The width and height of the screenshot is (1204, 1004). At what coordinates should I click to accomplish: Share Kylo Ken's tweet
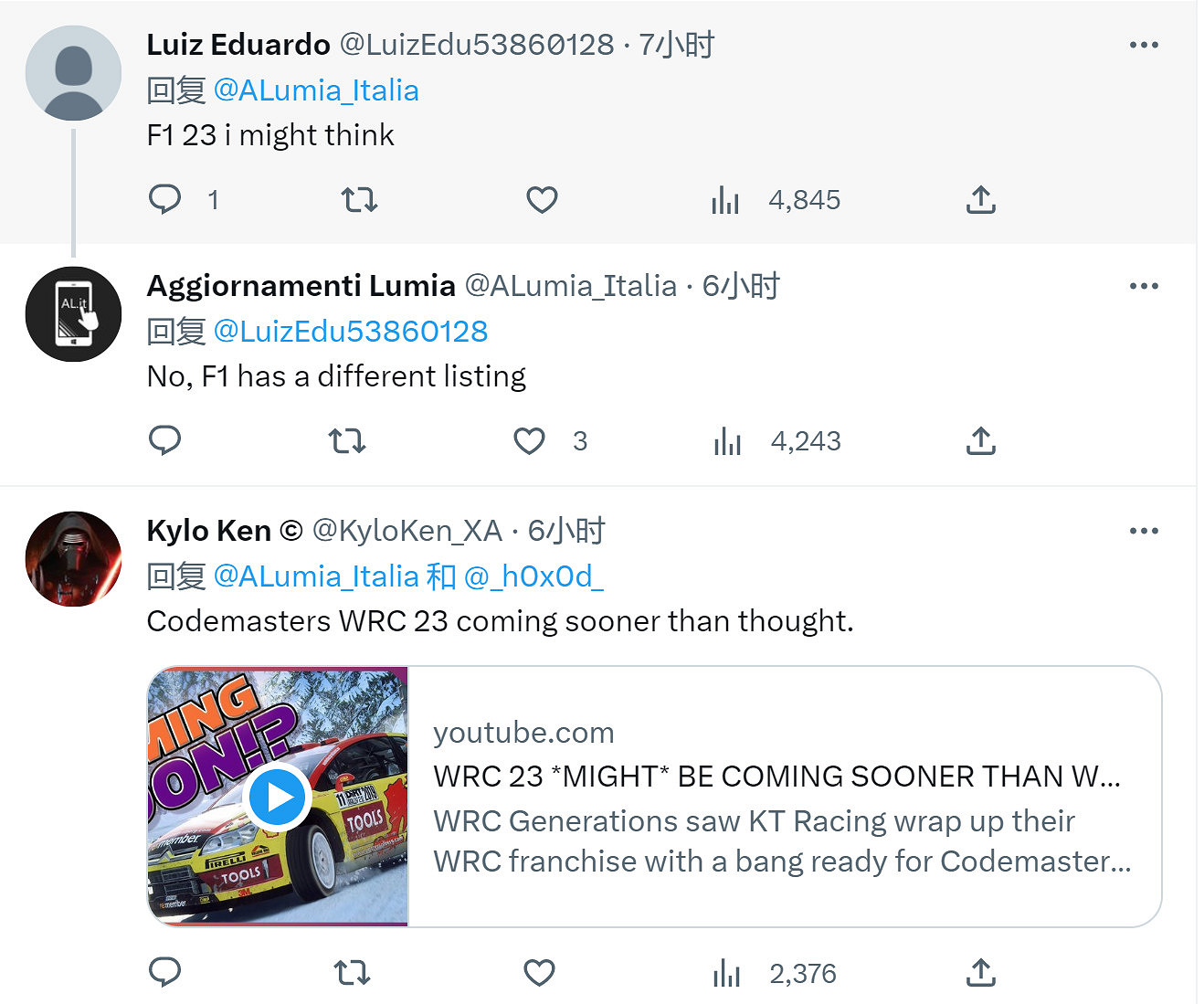[x=980, y=973]
